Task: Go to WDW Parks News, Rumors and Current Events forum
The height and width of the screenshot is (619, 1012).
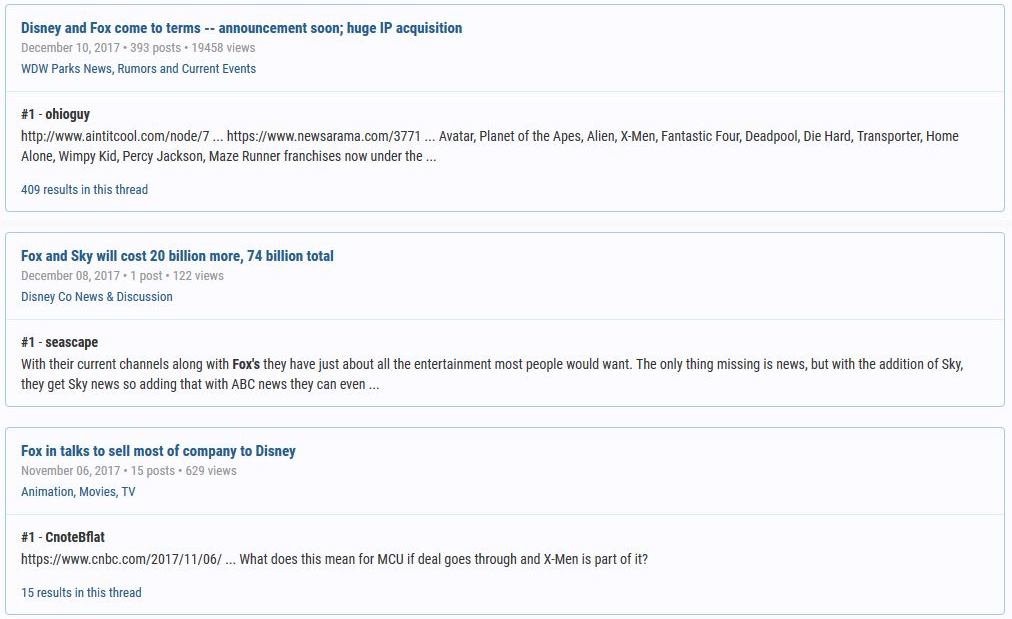Action: (x=138, y=69)
